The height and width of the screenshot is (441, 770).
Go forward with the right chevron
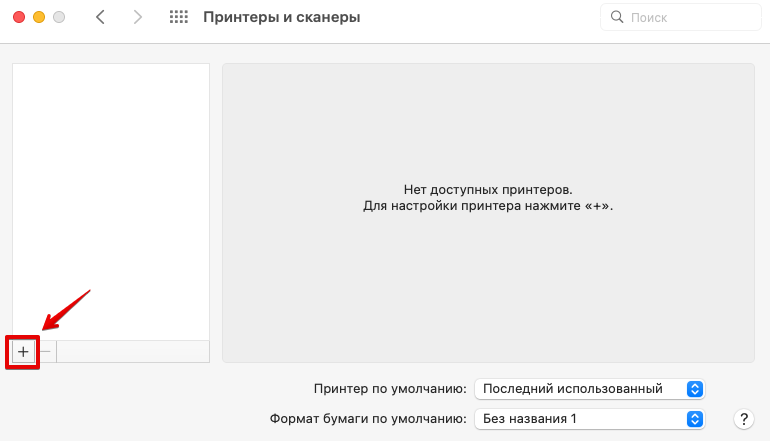pyautogui.click(x=138, y=18)
